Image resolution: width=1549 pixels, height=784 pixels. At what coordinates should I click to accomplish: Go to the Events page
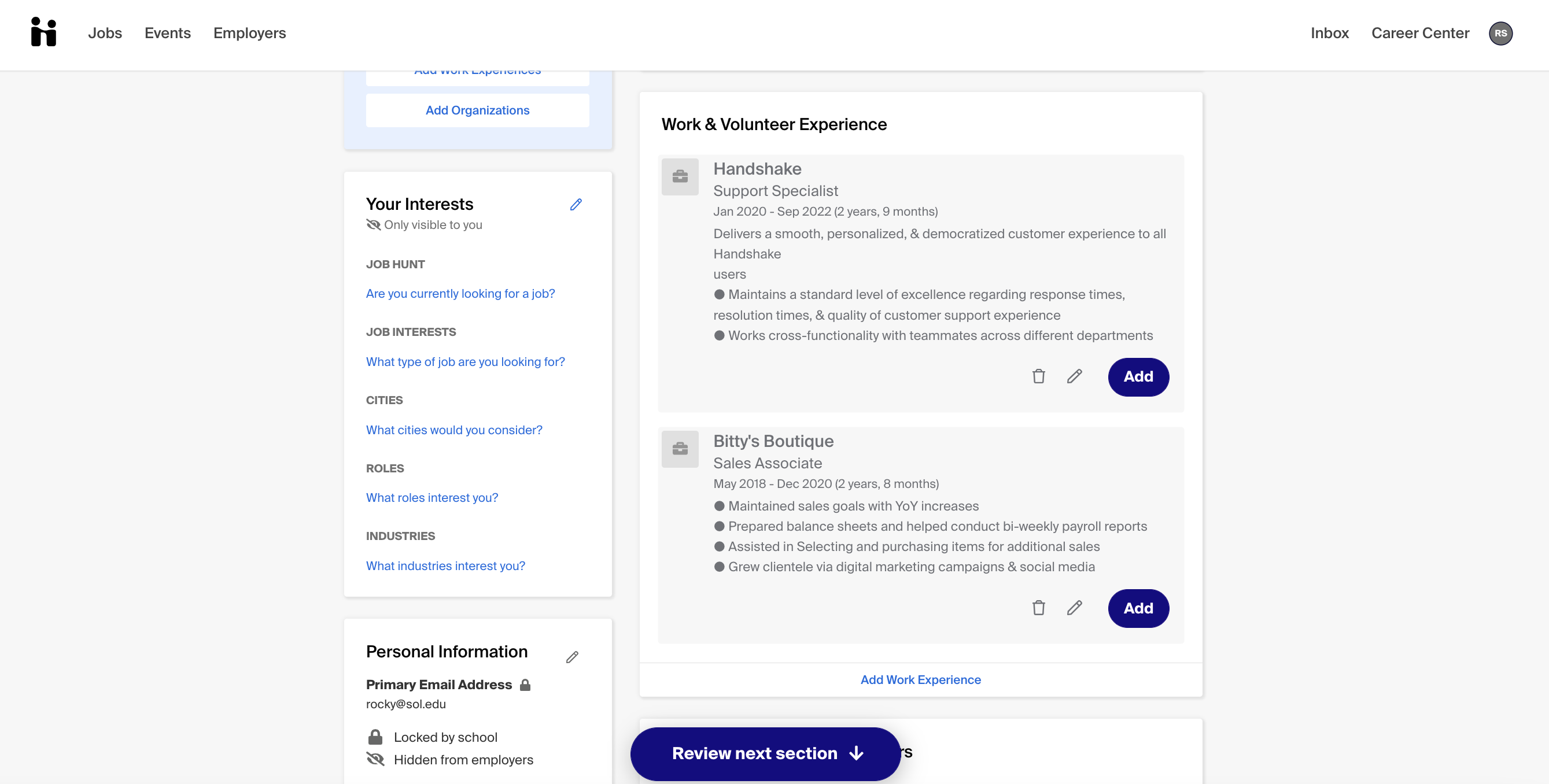tap(168, 33)
